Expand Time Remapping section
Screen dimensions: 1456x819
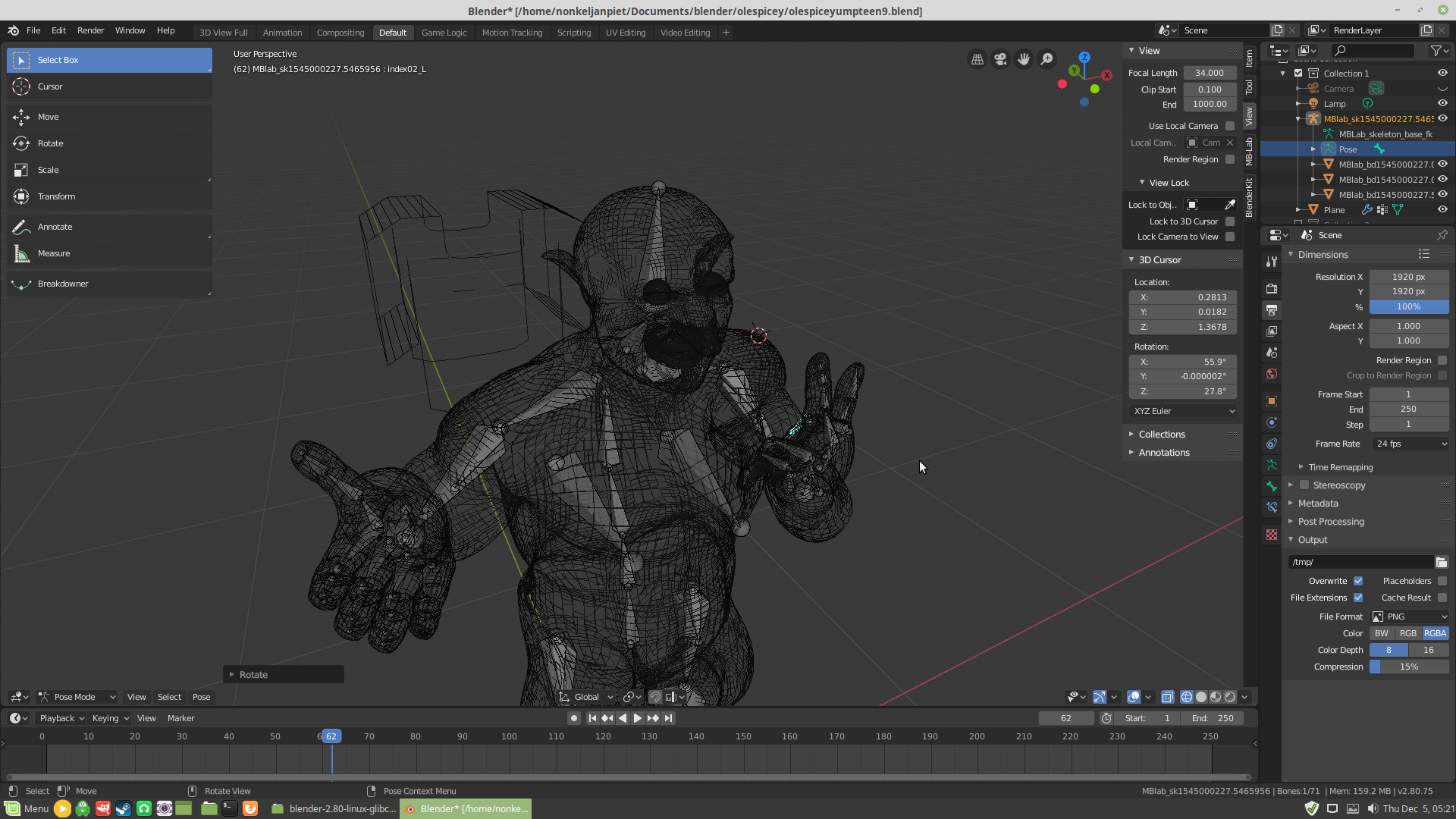[1340, 467]
